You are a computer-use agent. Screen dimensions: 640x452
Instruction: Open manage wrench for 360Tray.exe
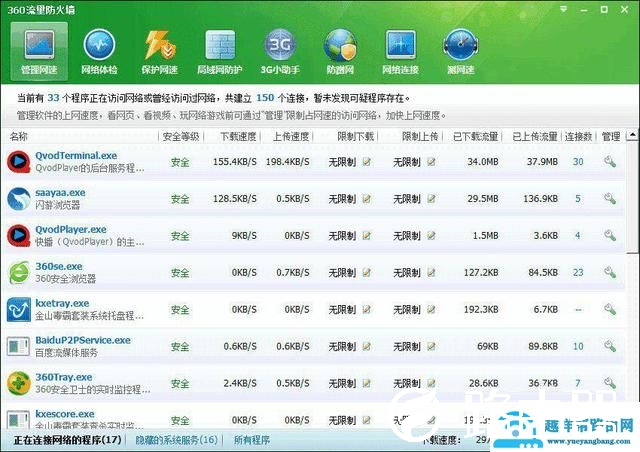pos(610,383)
